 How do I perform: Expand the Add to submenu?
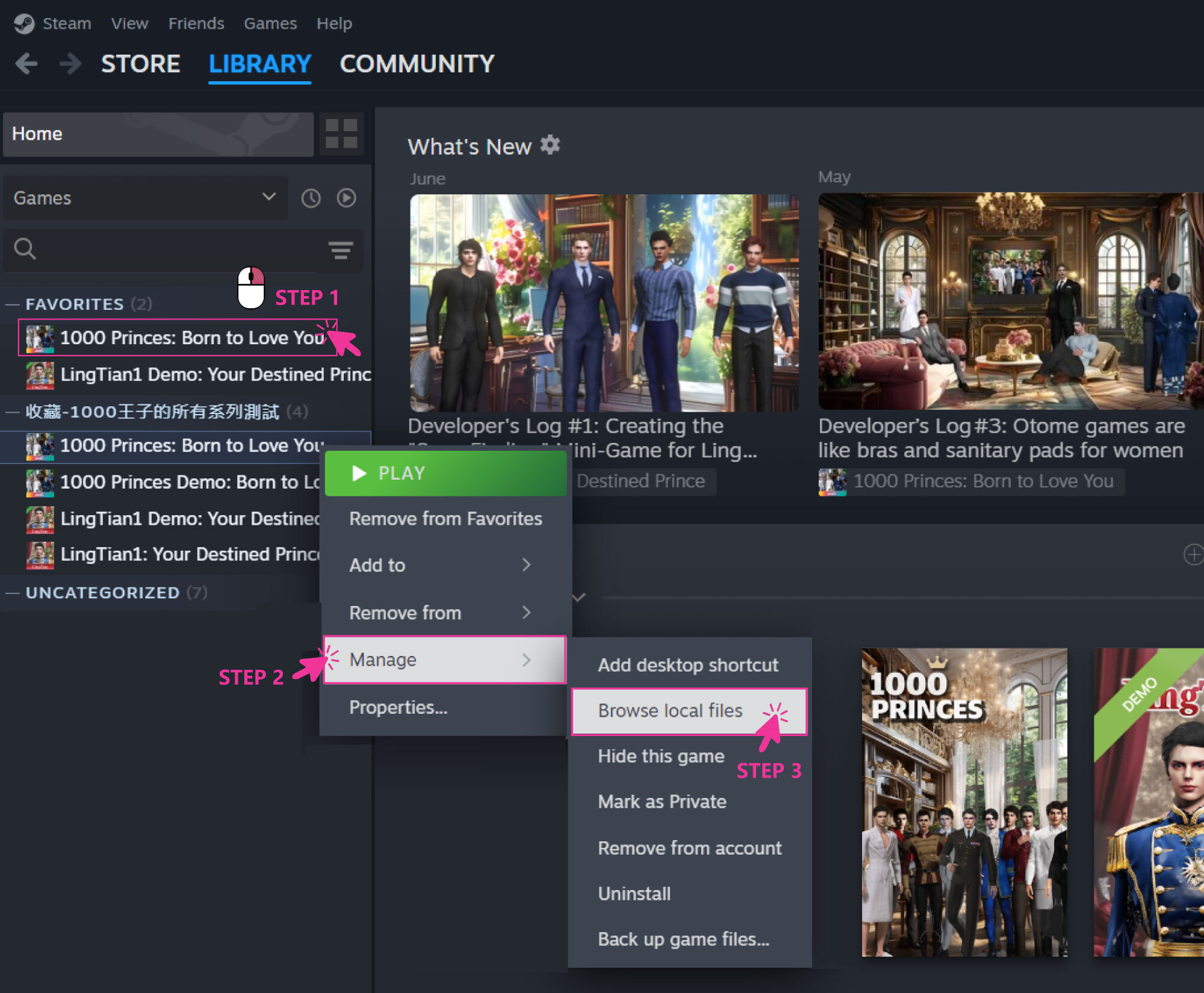click(x=445, y=565)
